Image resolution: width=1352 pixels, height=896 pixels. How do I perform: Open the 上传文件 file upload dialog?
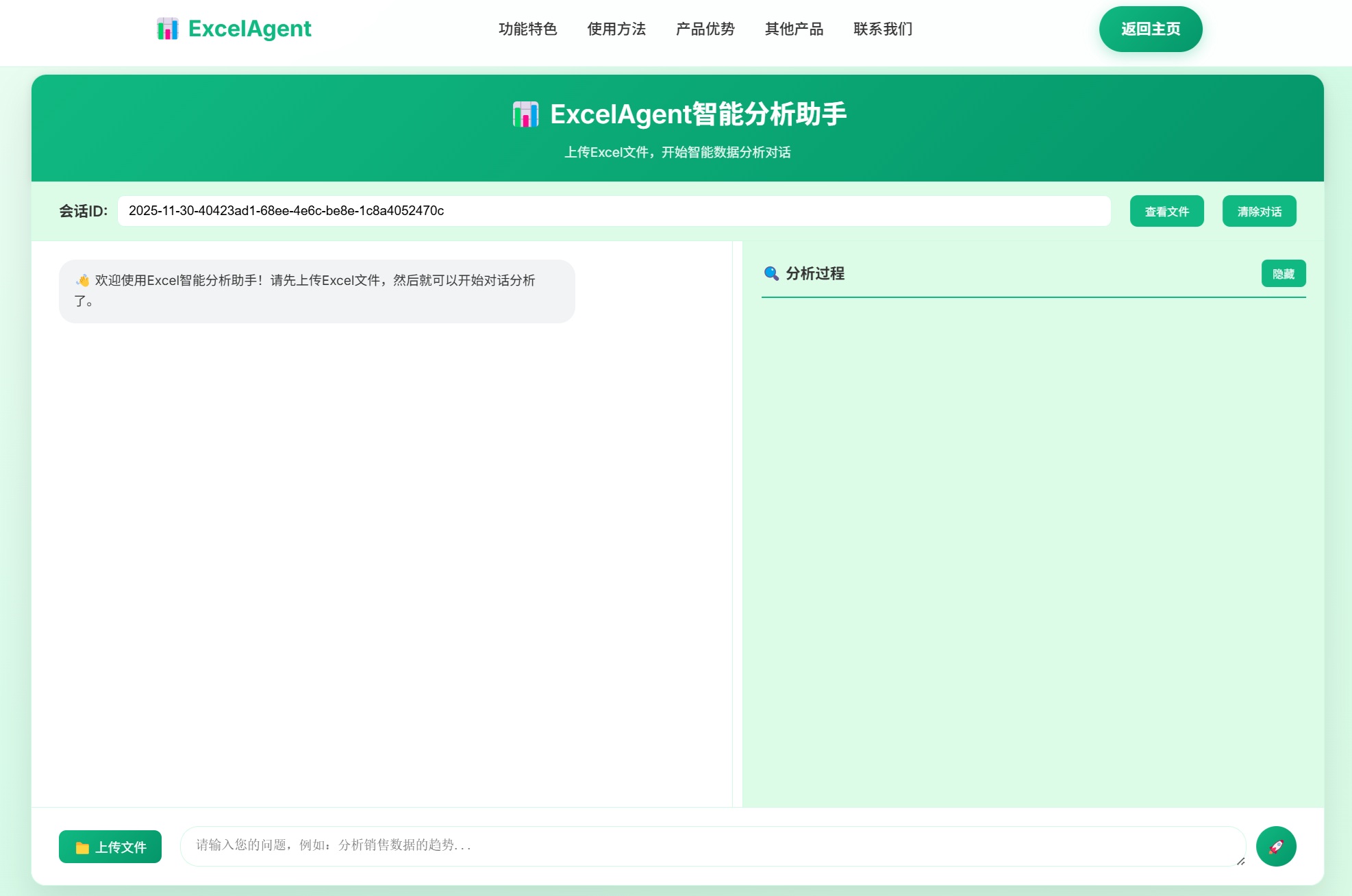(110, 847)
